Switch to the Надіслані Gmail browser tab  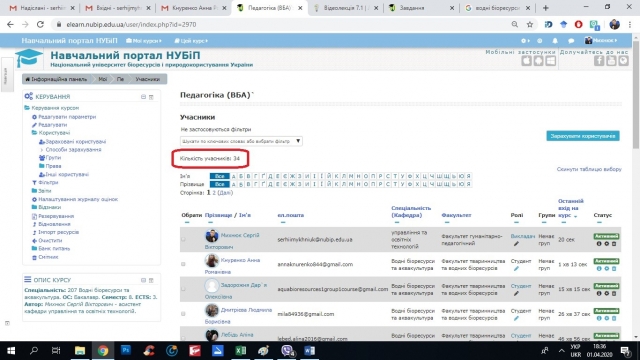point(42,8)
